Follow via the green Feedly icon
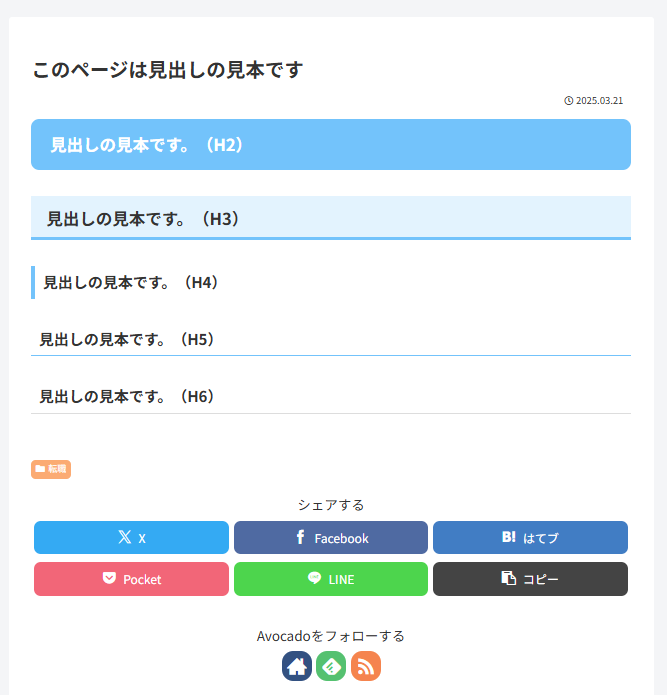The image size is (667, 695). pos(331,666)
